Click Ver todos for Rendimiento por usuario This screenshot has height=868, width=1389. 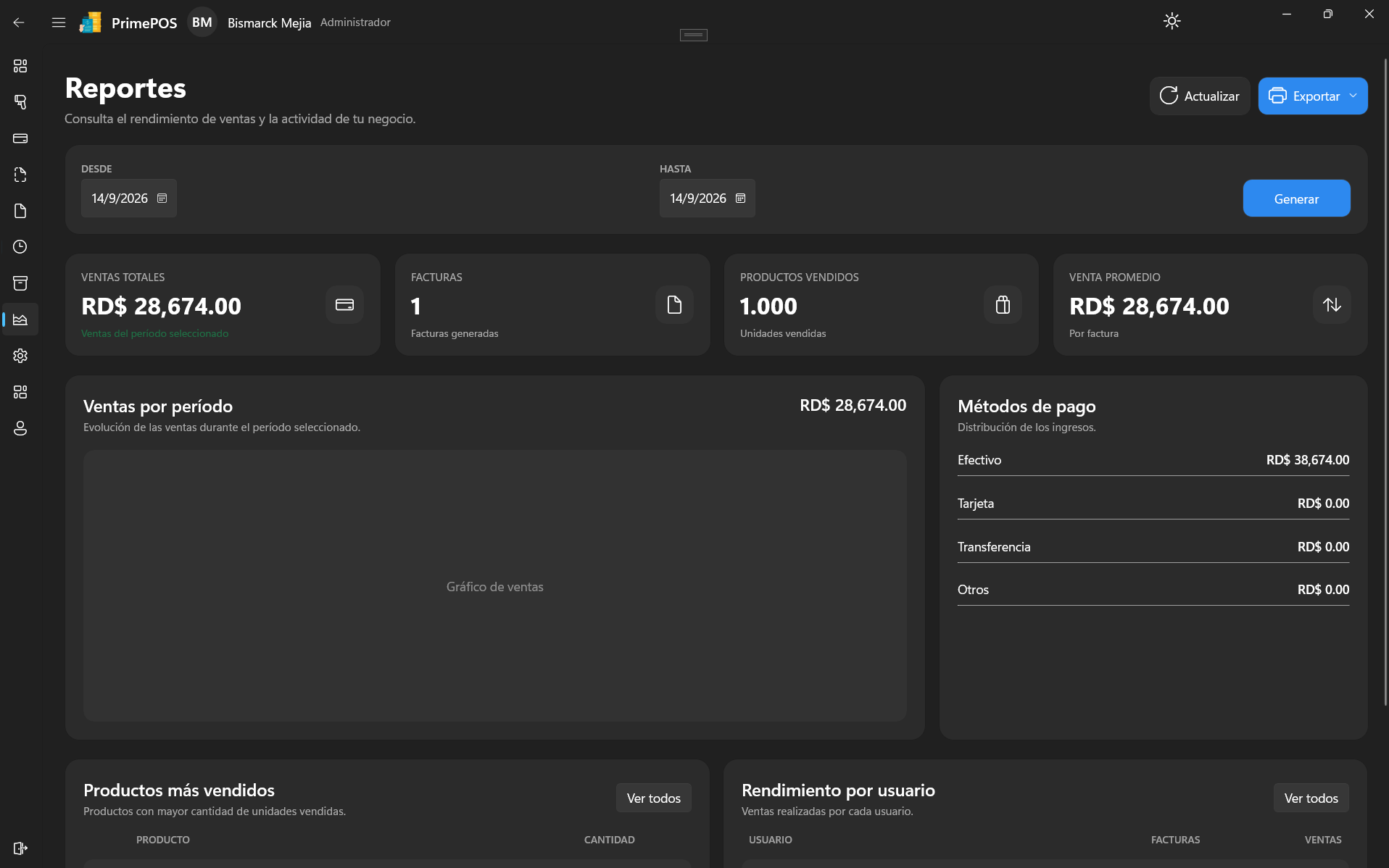click(1311, 798)
